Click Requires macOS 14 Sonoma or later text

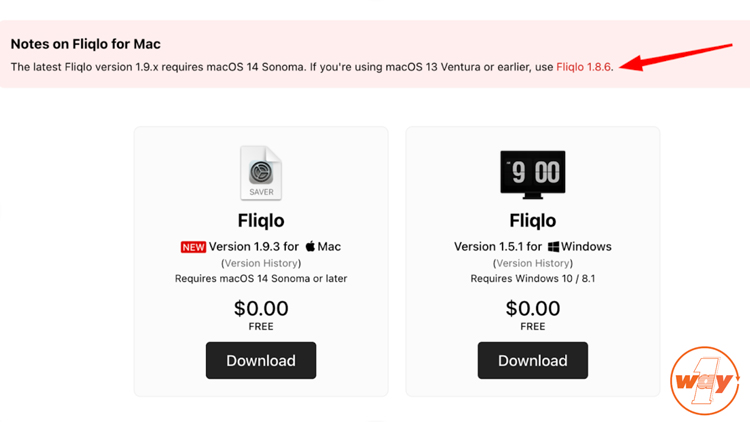click(261, 278)
